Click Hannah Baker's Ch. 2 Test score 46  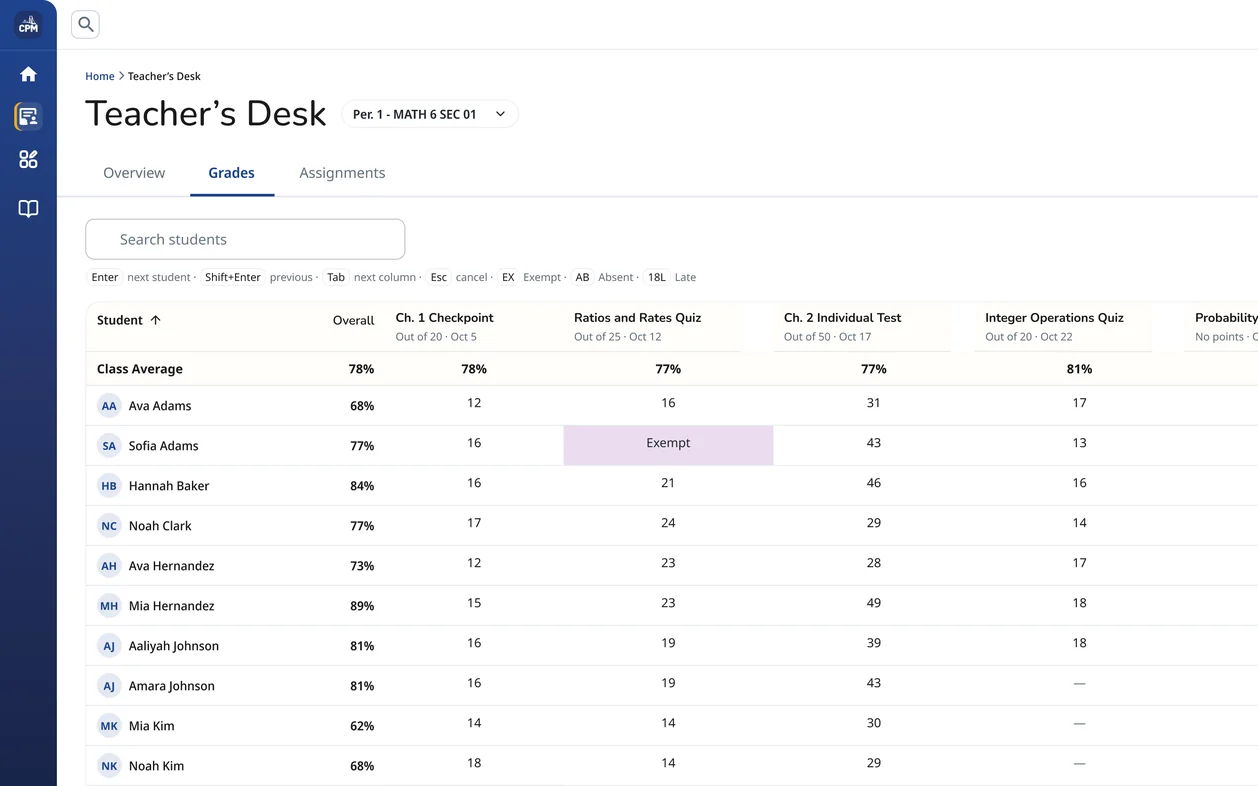(874, 483)
